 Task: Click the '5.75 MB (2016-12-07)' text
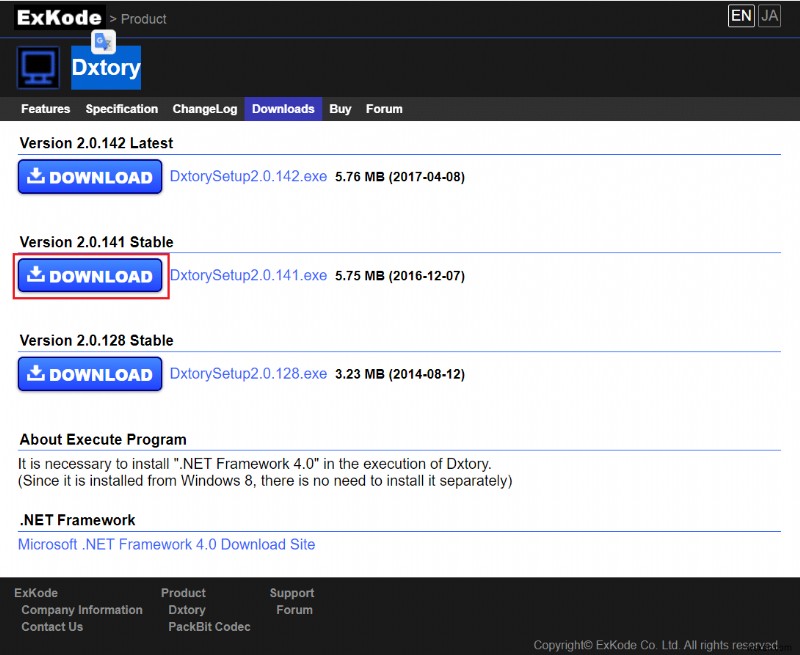(x=400, y=276)
